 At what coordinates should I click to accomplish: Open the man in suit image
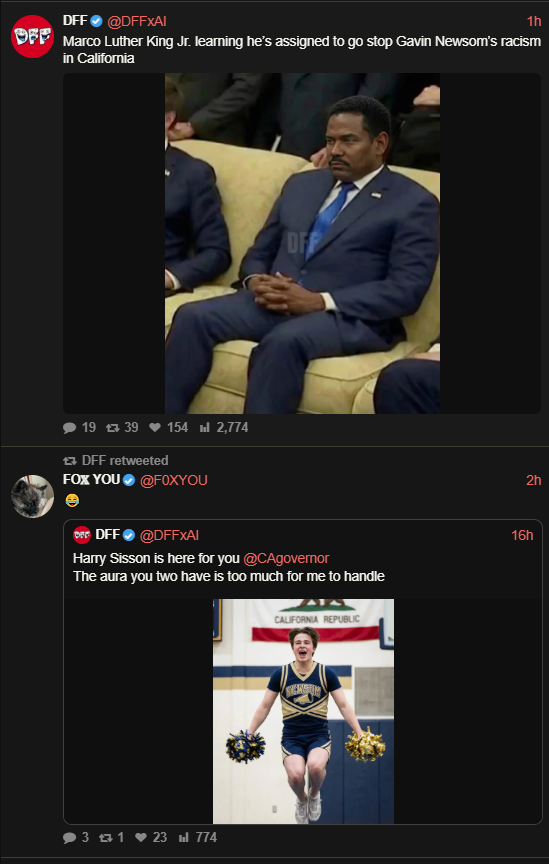coord(302,243)
